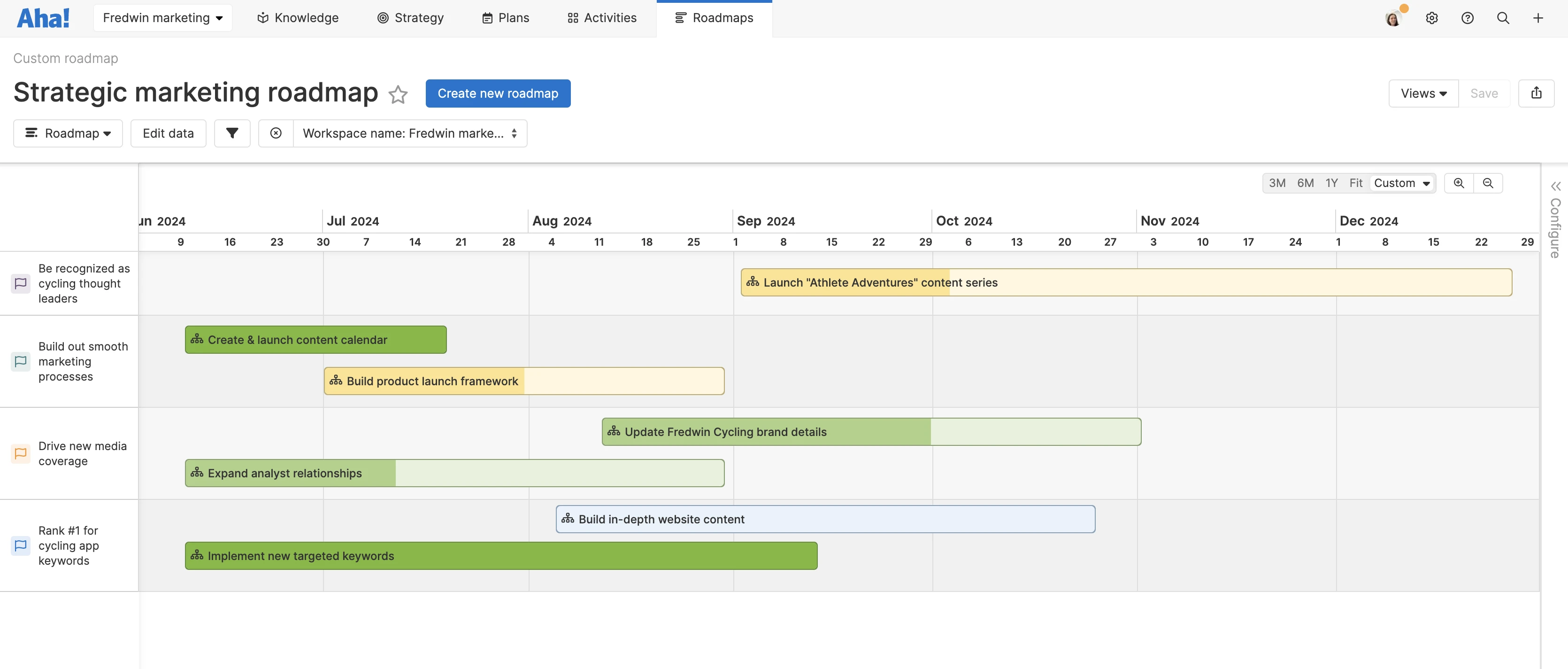Open the settings gear menu
Image resolution: width=1568 pixels, height=669 pixels.
pos(1432,18)
